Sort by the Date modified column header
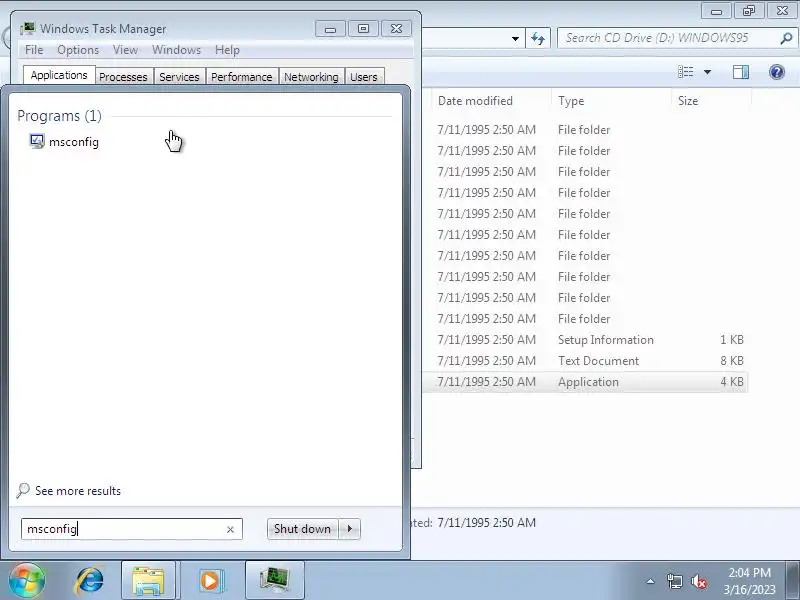Screen dimensions: 800x600 (x=475, y=101)
